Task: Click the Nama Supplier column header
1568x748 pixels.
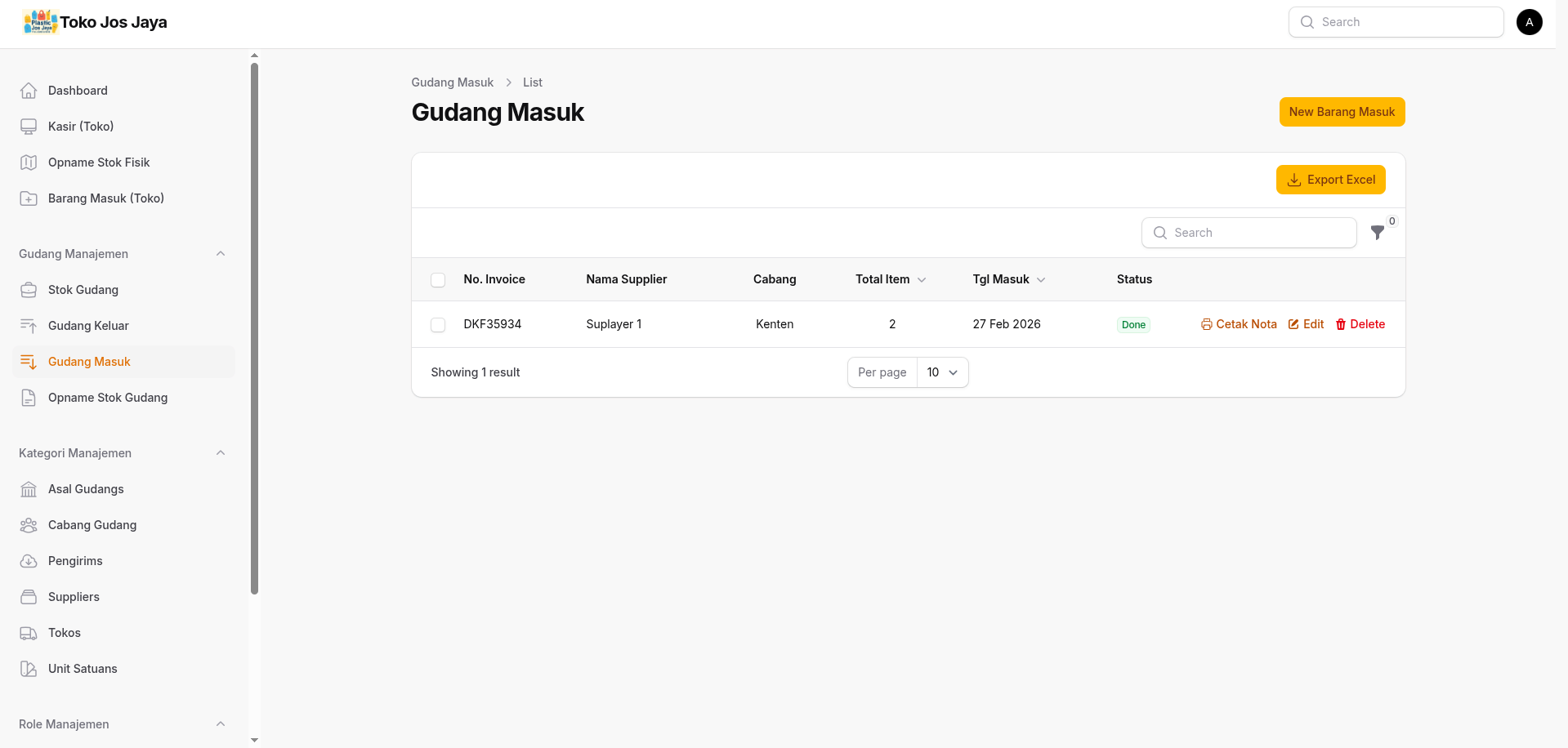Action: pyautogui.click(x=627, y=279)
